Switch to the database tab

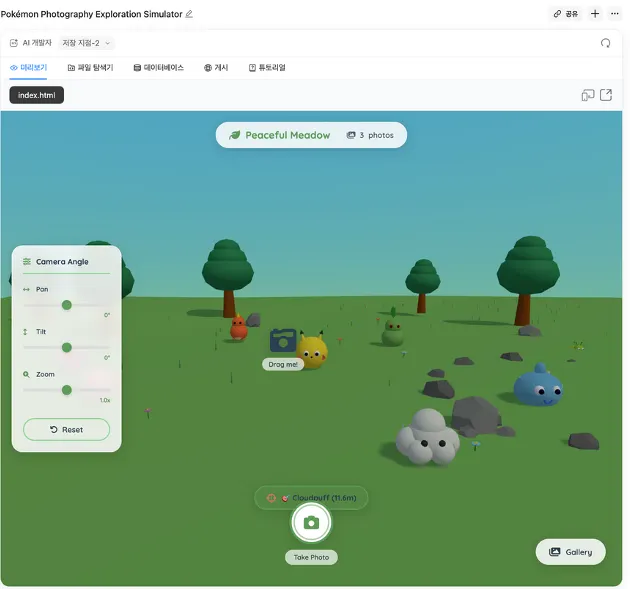159,67
